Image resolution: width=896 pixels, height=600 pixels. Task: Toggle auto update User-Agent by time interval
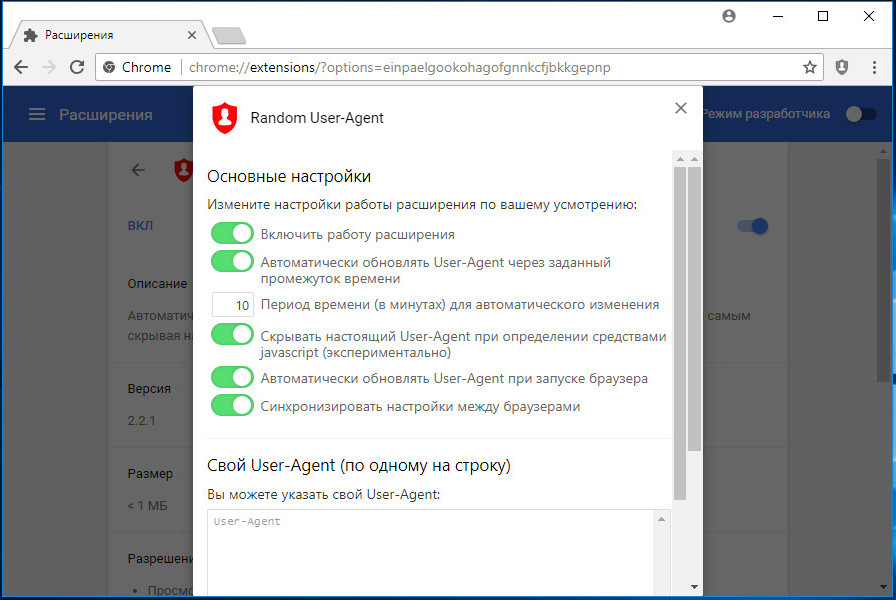click(x=232, y=261)
